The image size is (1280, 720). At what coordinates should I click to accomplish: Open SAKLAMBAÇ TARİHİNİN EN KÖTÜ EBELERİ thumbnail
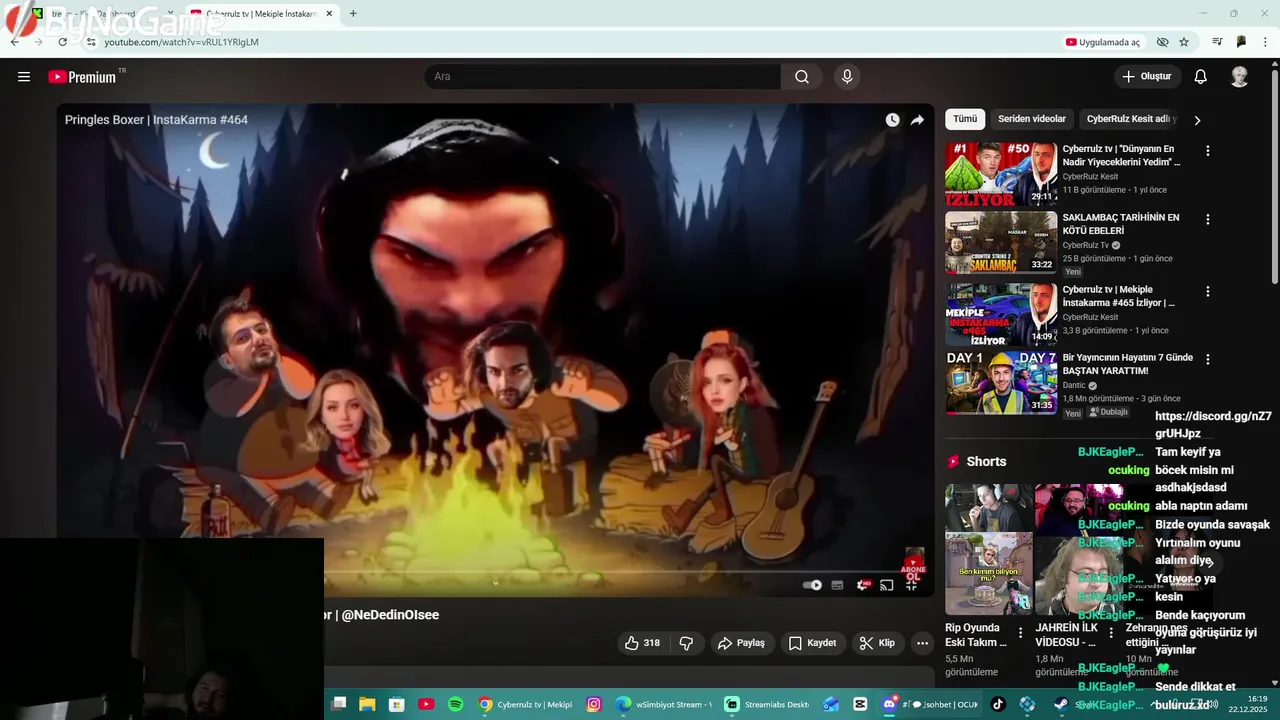pyautogui.click(x=1001, y=242)
